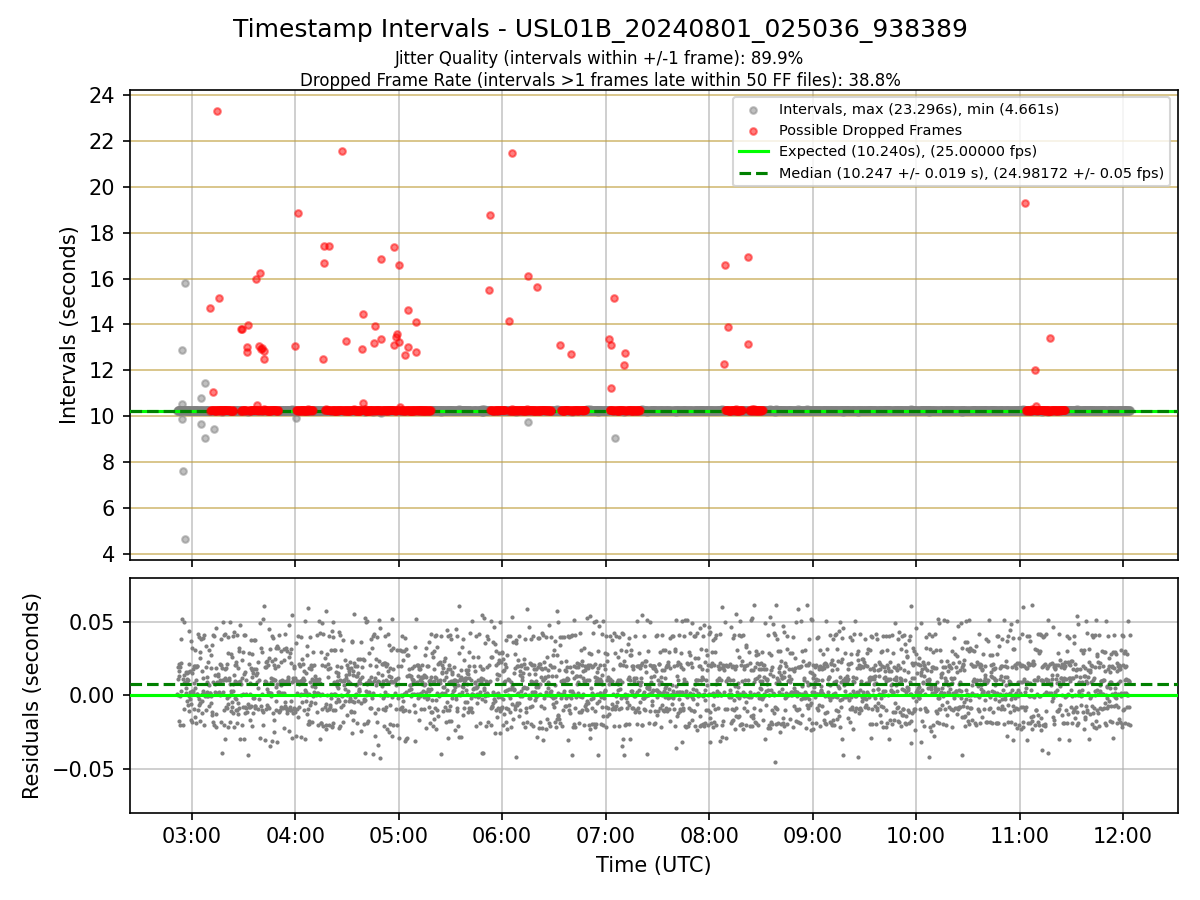Click the solid green line sample in the legend
Viewport: 1200px width, 900px height.
tap(754, 152)
